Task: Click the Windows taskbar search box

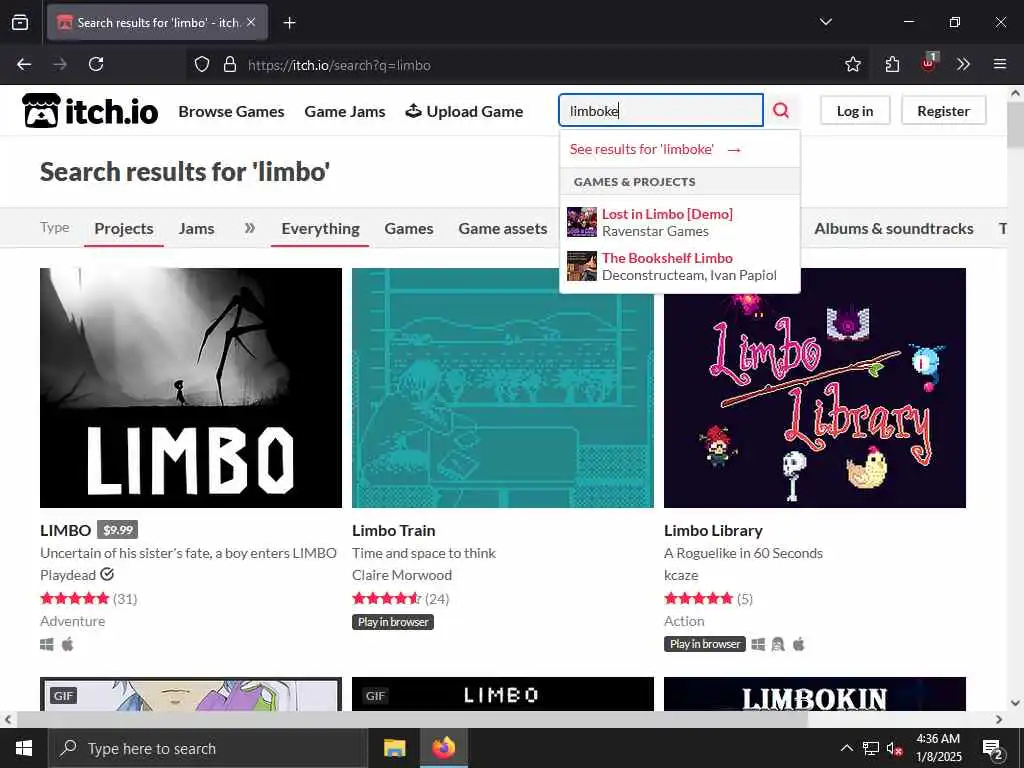Action: pyautogui.click(x=208, y=748)
